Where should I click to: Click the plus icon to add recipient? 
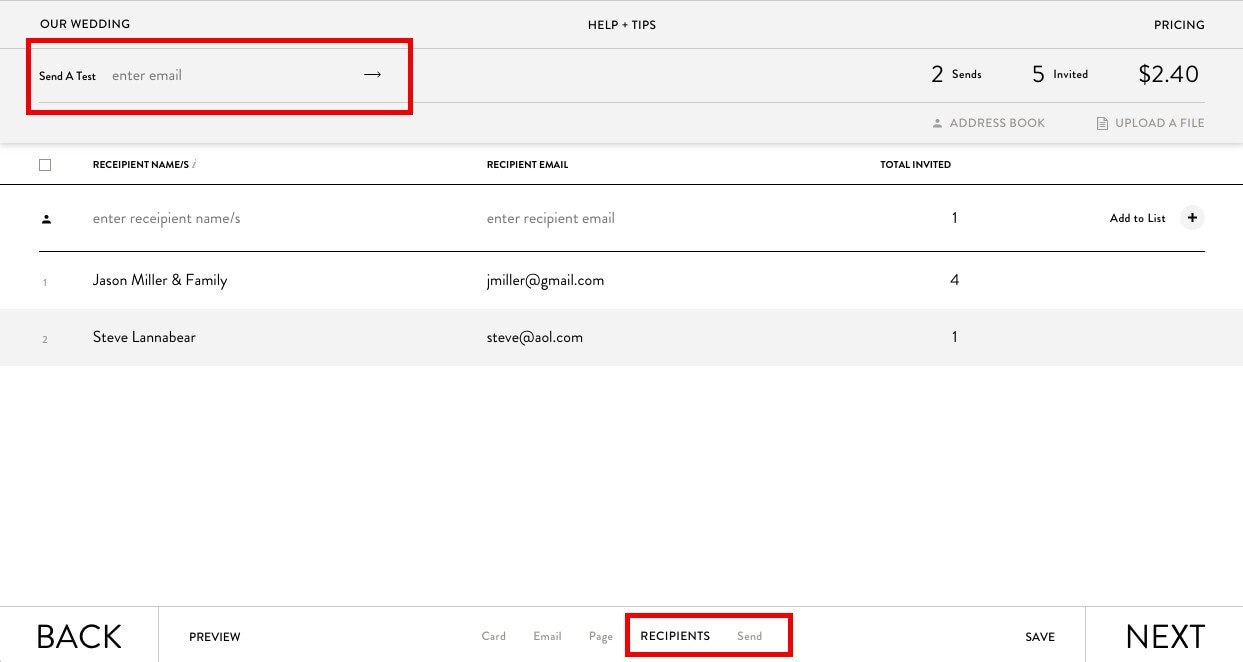coord(1192,218)
